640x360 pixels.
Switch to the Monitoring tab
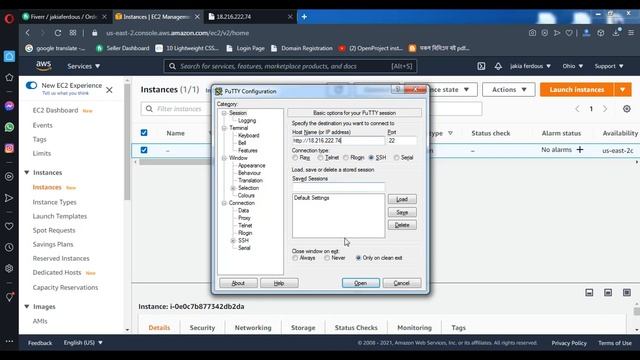[x=414, y=328]
